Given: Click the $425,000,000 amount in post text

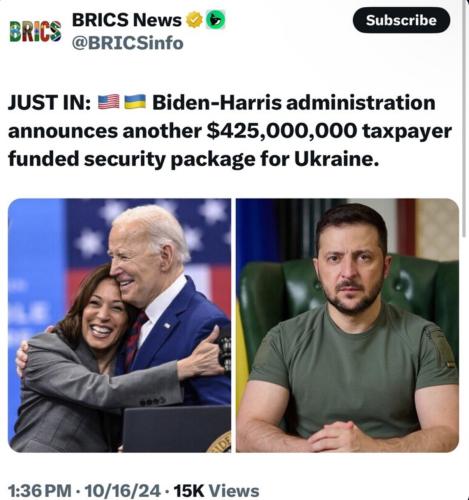Looking at the screenshot, I should tap(282, 131).
